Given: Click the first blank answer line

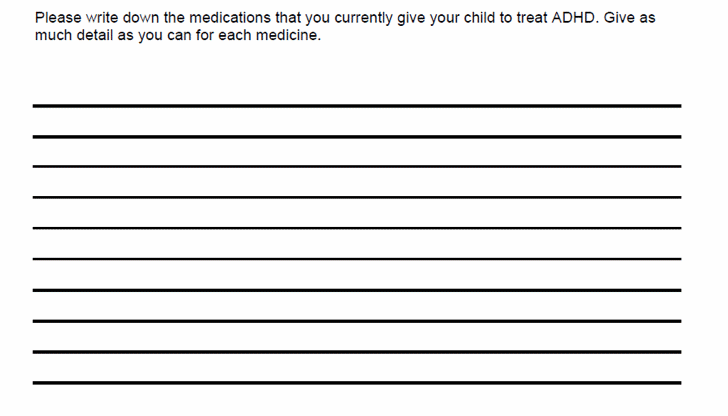Looking at the screenshot, I should [356, 105].
